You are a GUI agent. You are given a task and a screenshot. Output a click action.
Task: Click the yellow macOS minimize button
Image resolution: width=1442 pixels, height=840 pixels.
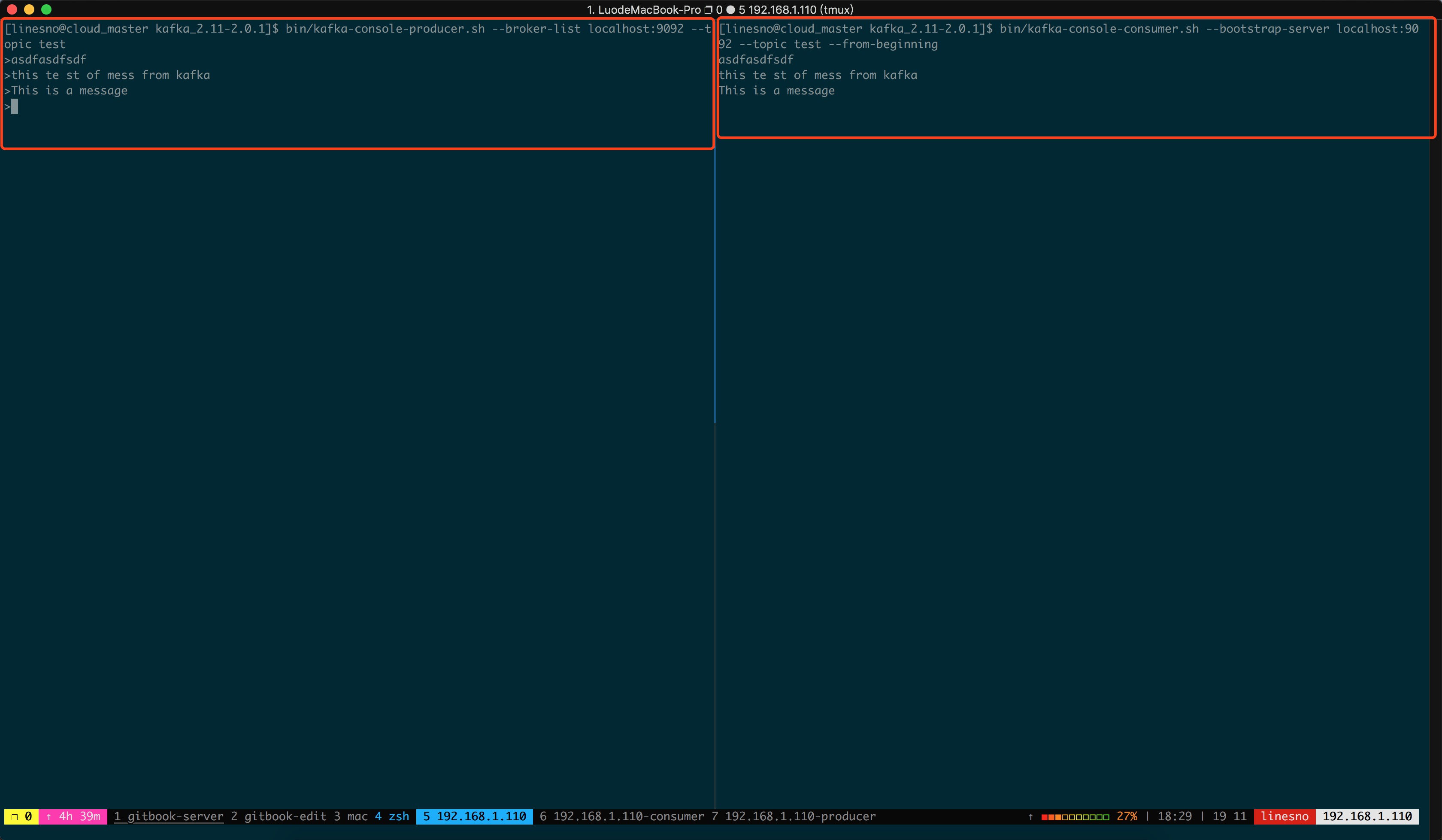[29, 9]
